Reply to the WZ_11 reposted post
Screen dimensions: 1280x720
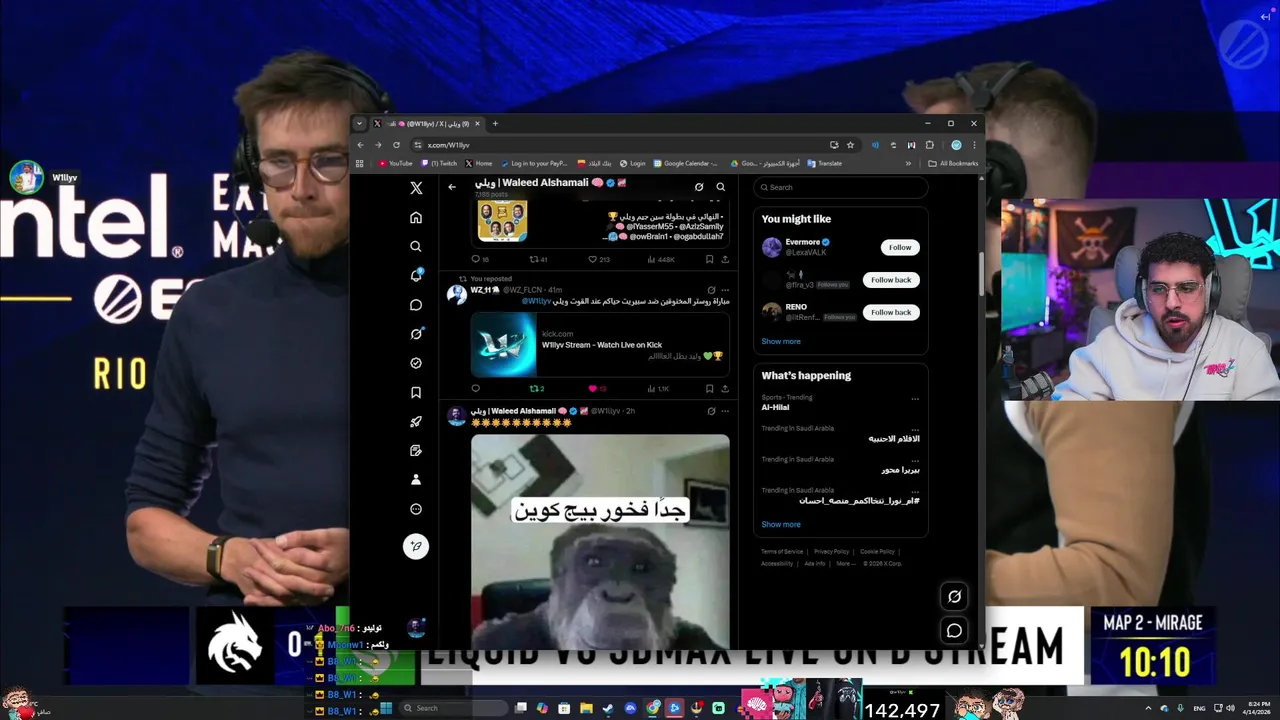tap(475, 388)
